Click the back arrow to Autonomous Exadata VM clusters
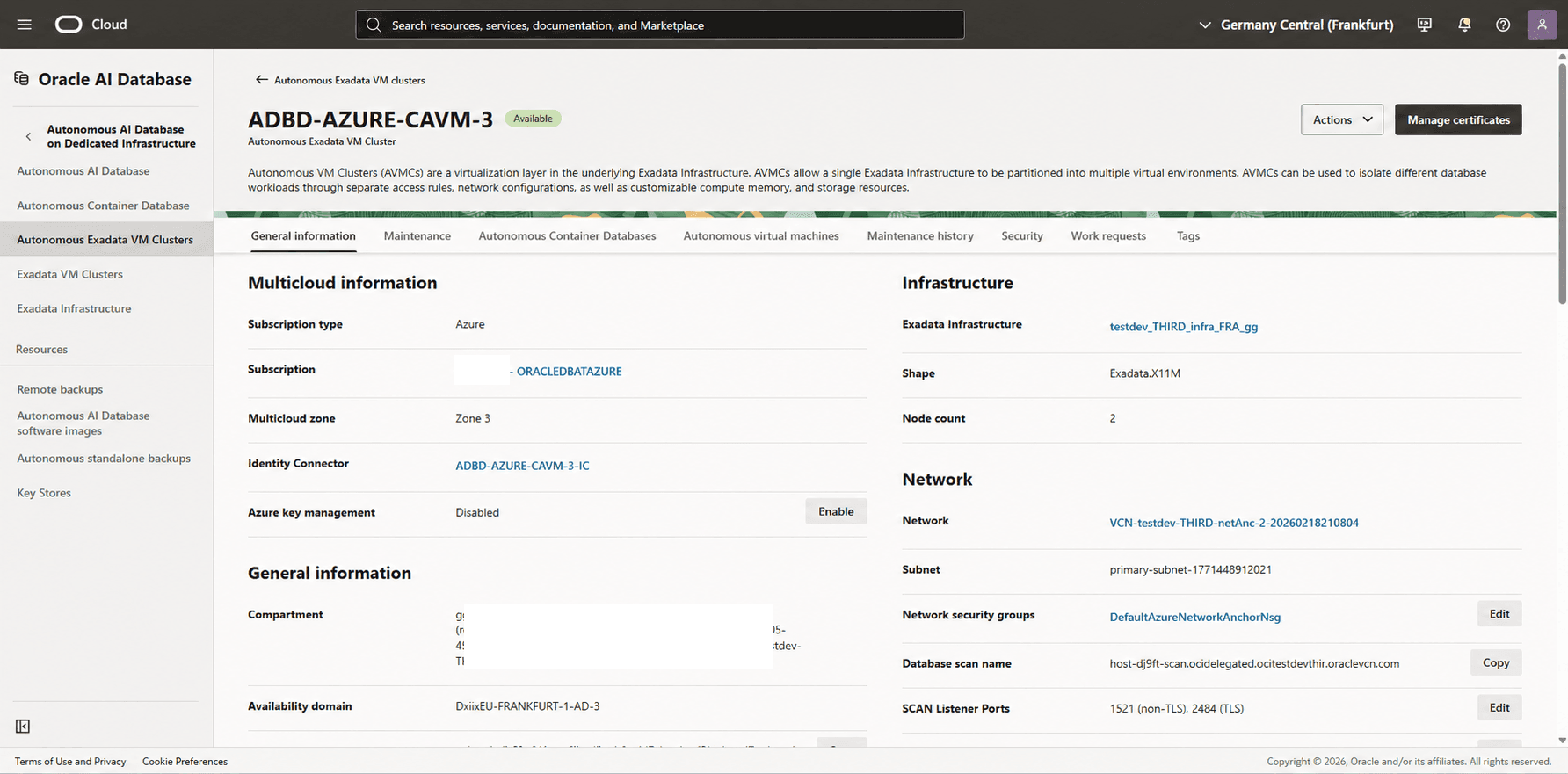1568x774 pixels. tap(261, 80)
